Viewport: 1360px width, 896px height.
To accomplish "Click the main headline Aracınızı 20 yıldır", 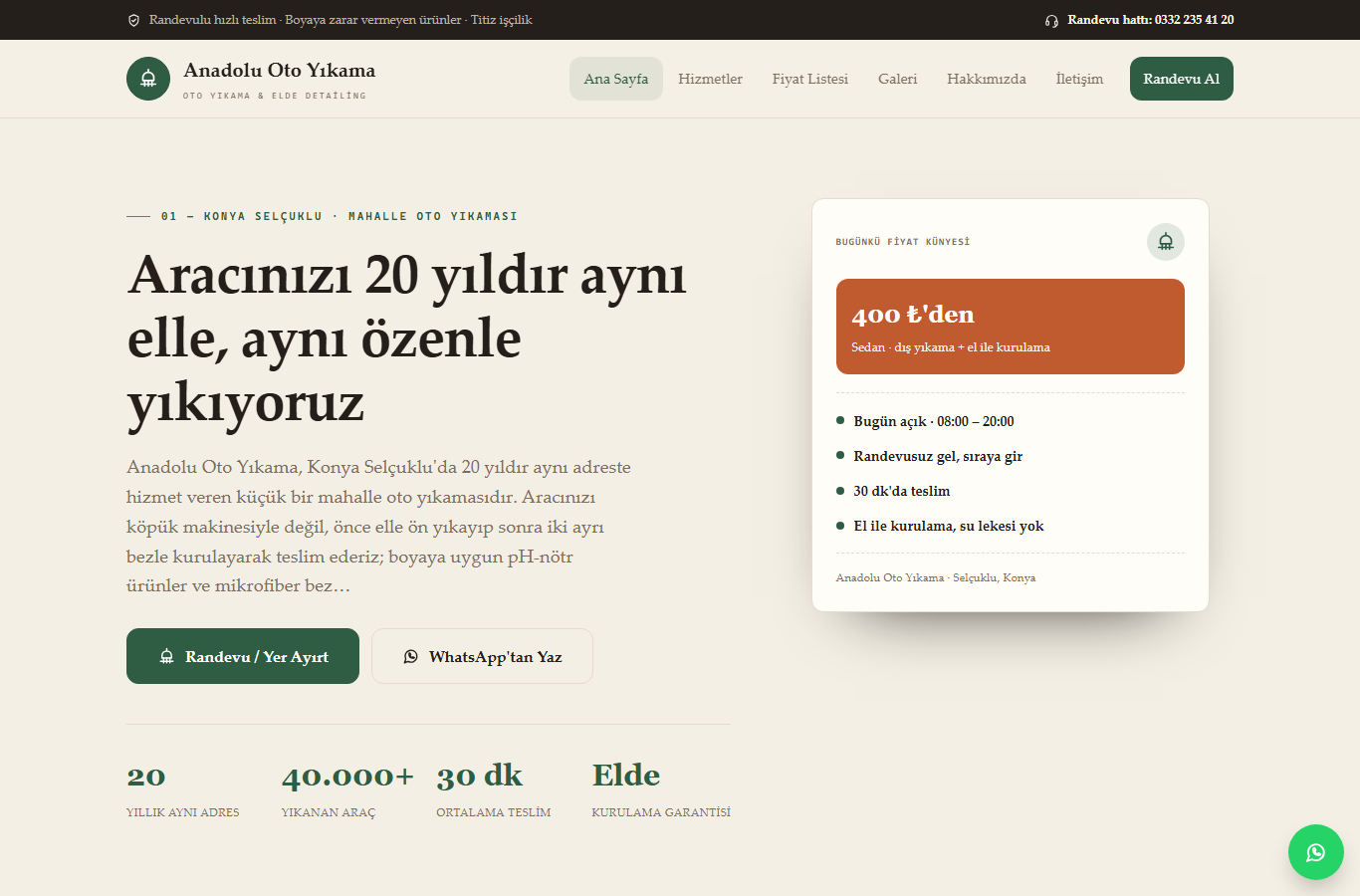I will (407, 338).
